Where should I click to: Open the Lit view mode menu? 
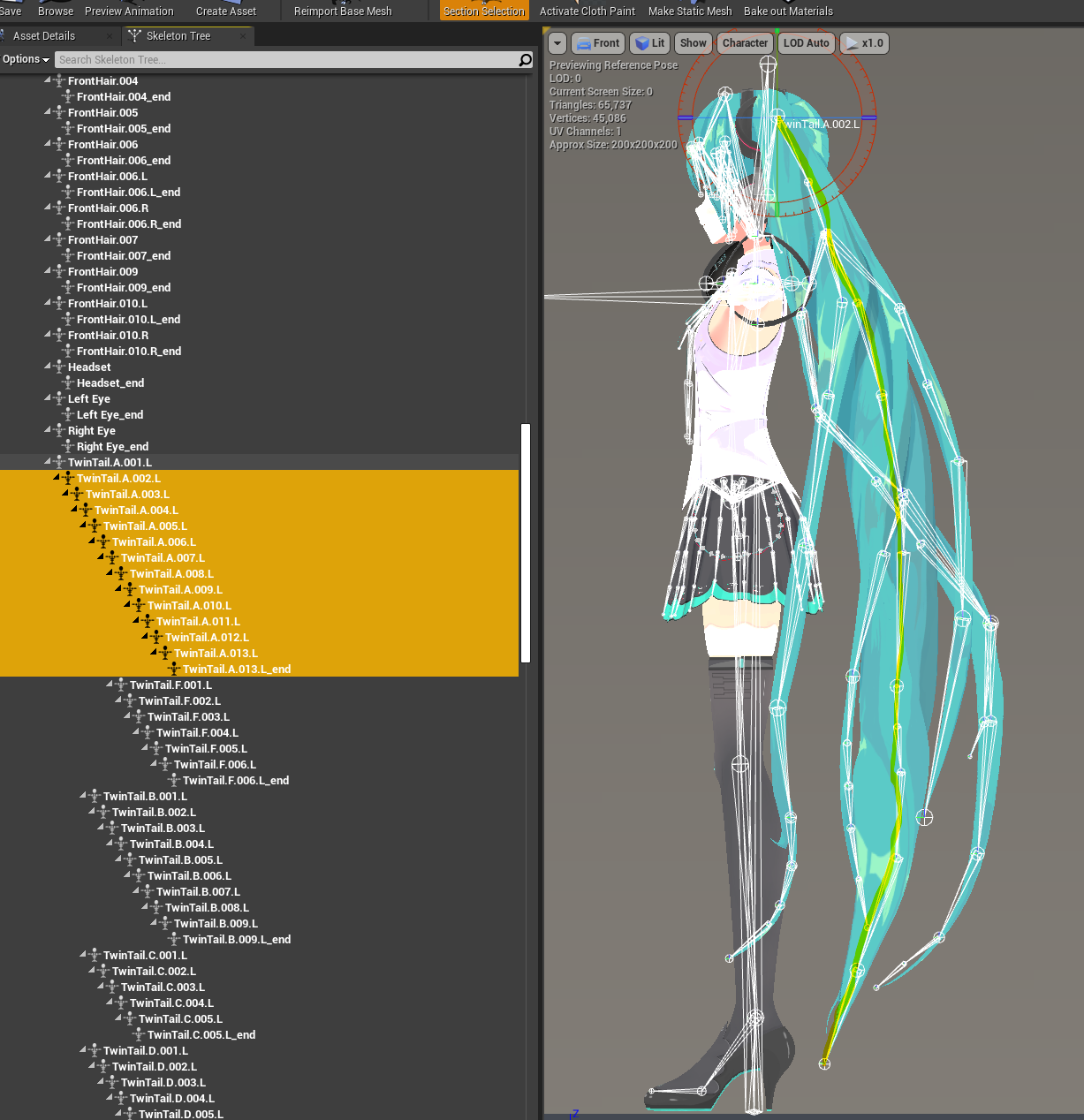[649, 43]
